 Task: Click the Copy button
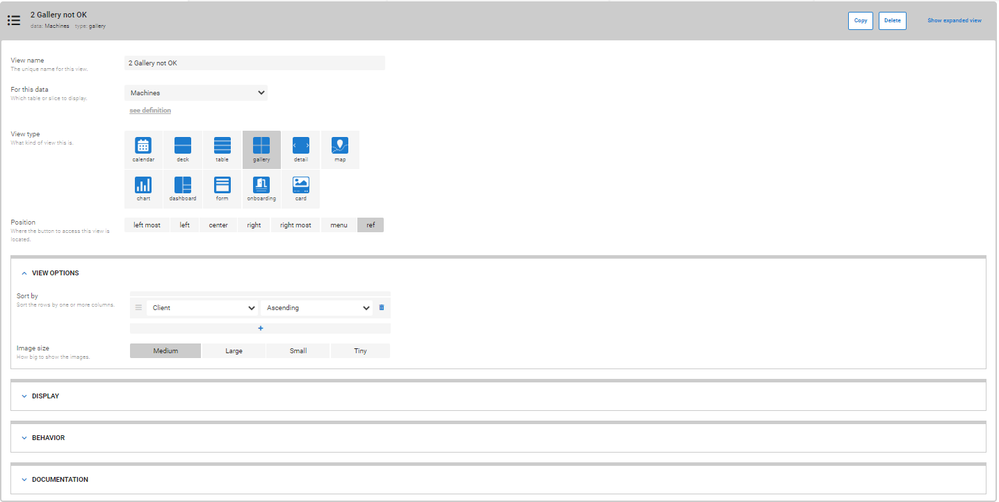point(861,20)
